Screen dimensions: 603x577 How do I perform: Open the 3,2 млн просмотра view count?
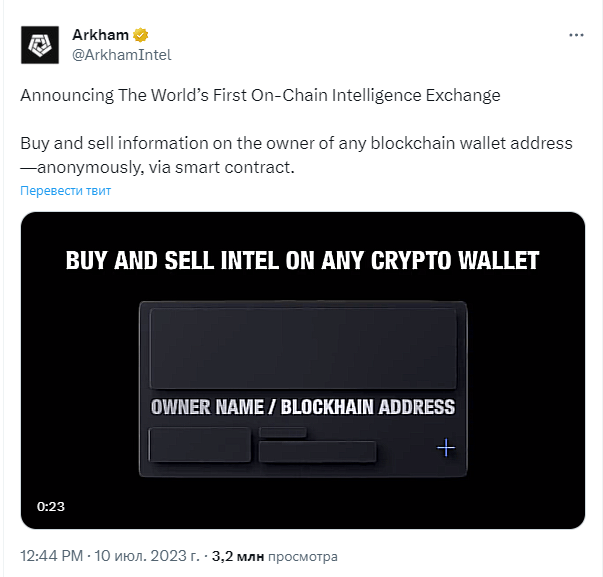point(275,556)
